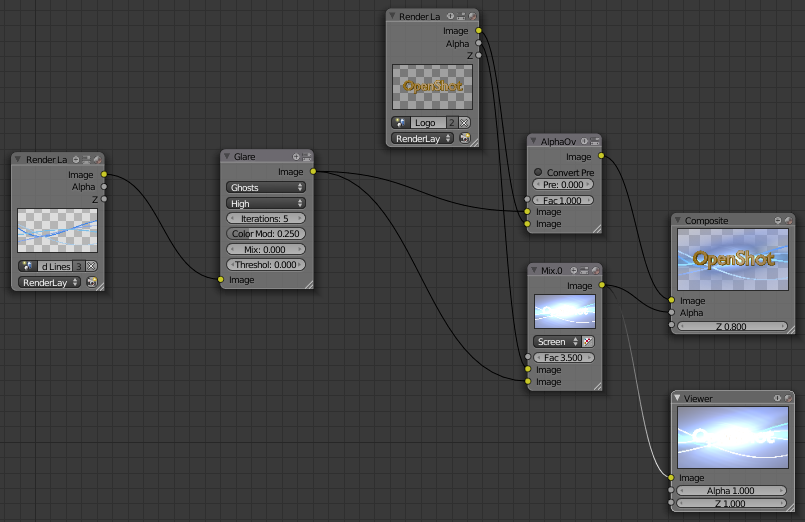The height and width of the screenshot is (522, 805).
Task: Unlink the Logo scene with the X icon
Action: (464, 122)
